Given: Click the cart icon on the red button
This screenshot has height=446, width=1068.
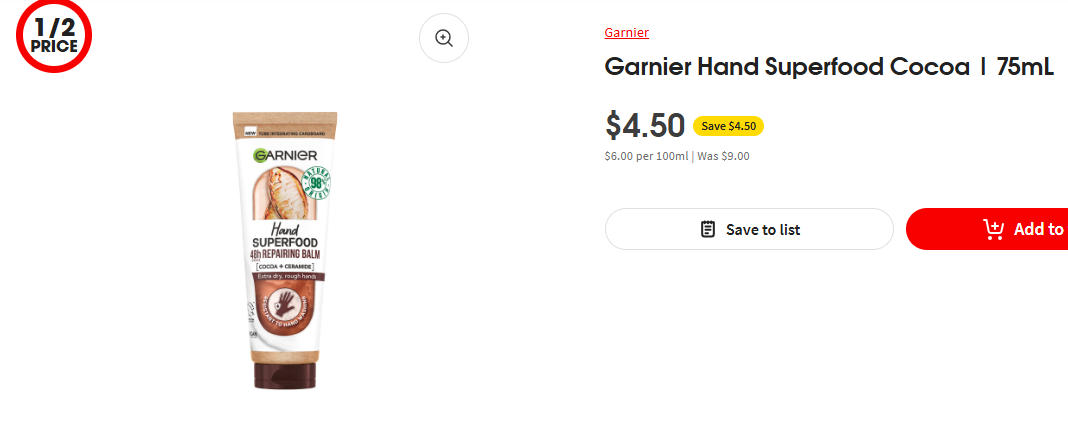Looking at the screenshot, I should [x=994, y=229].
